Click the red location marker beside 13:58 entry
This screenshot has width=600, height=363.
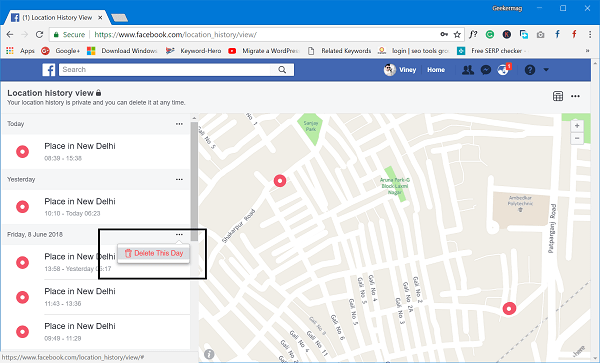[23, 262]
